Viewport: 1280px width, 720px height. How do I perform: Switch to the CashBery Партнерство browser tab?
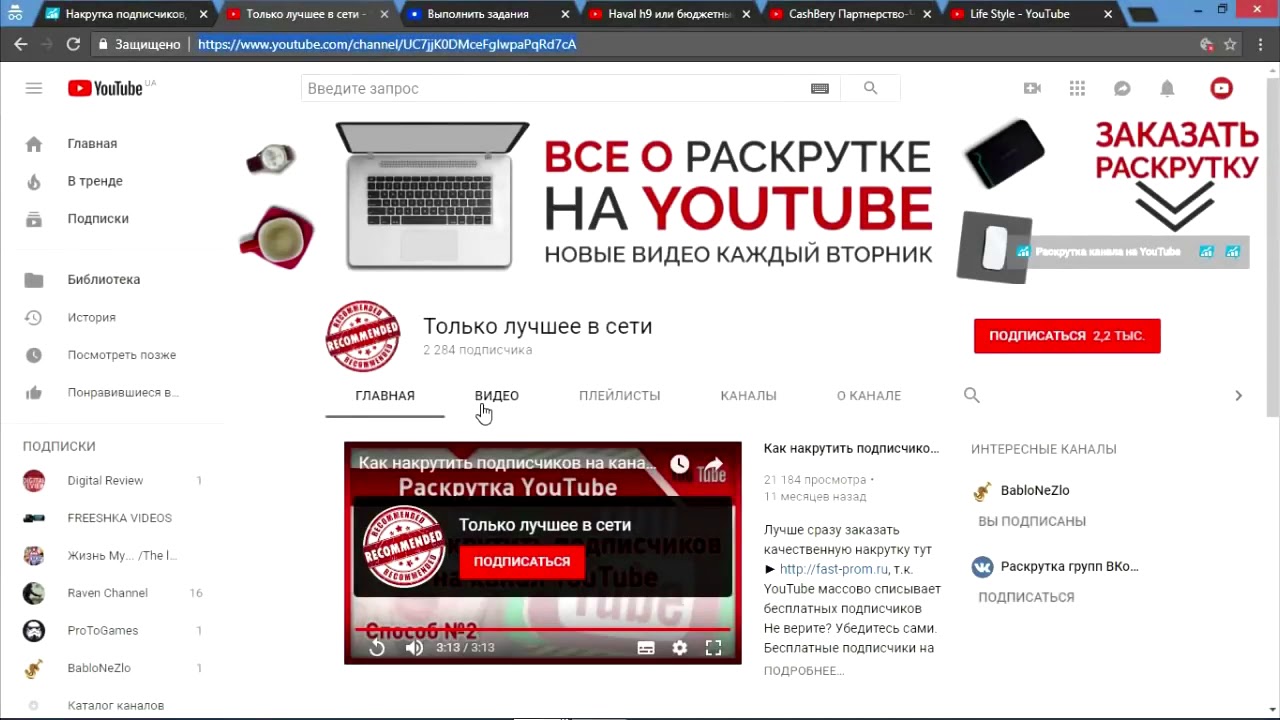coord(849,14)
